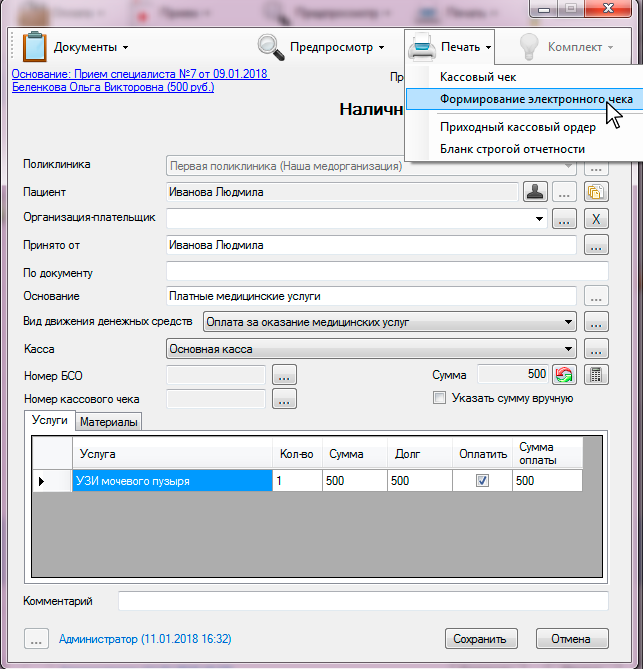
Task: Expand the Документы dropdown arrow
Action: tap(125, 47)
